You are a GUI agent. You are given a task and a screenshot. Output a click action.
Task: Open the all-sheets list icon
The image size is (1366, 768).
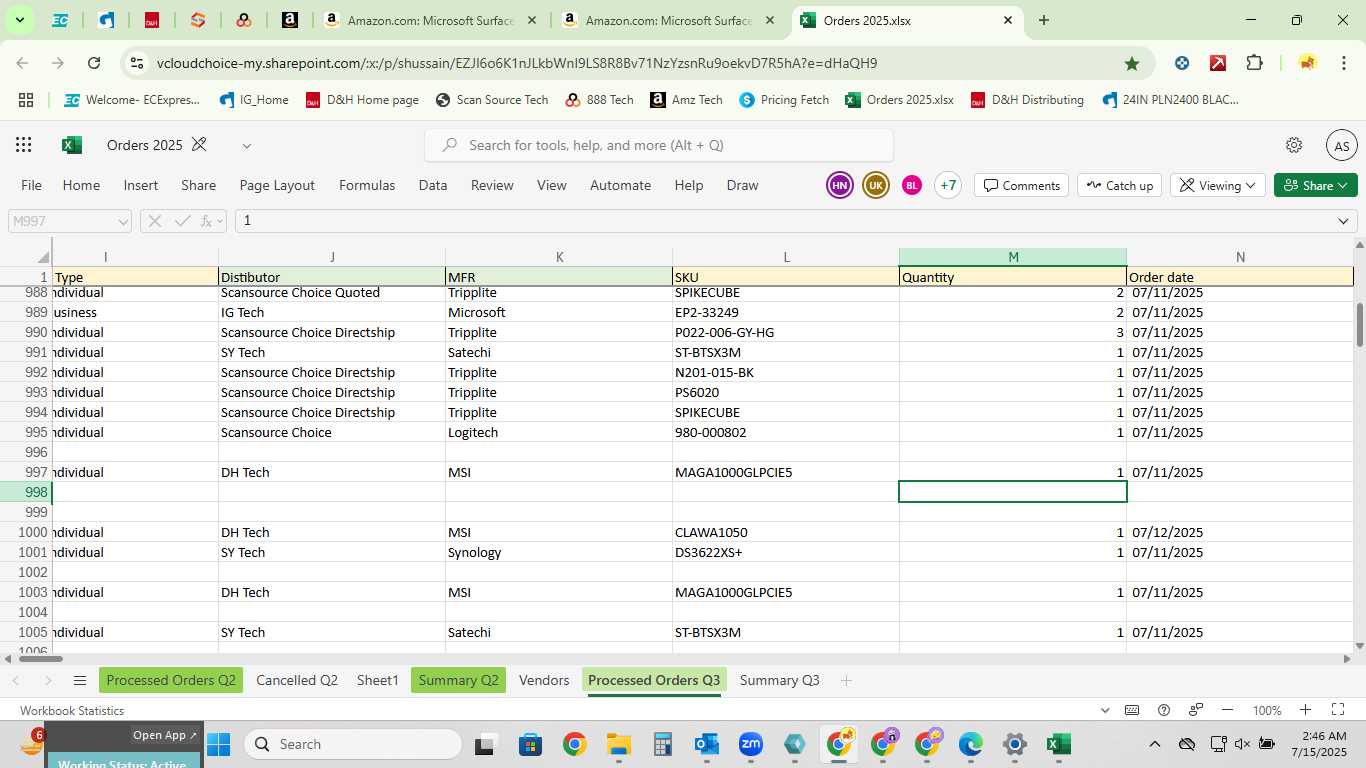pos(80,680)
